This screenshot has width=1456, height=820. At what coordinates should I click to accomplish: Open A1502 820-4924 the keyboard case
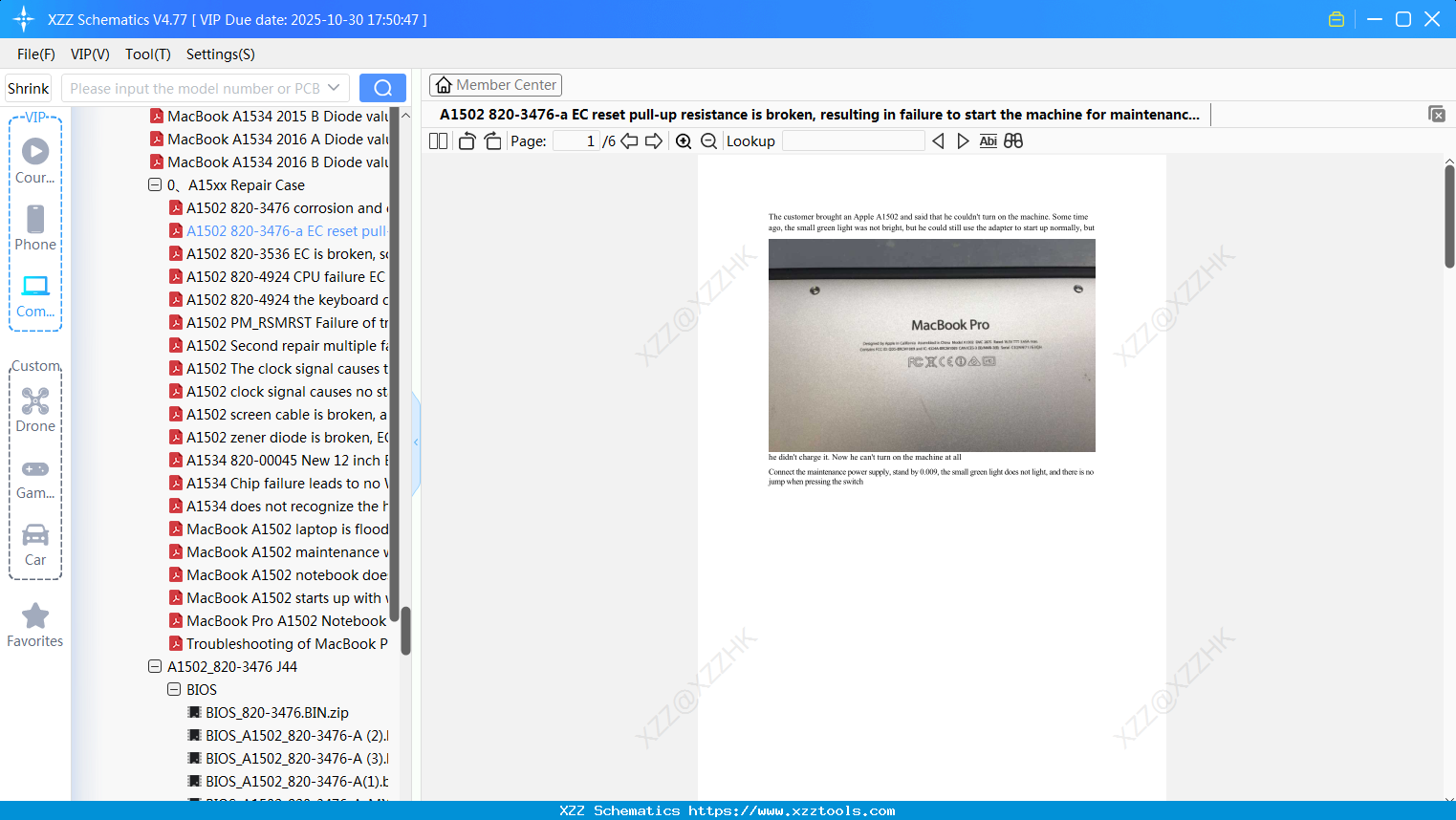coord(278,300)
